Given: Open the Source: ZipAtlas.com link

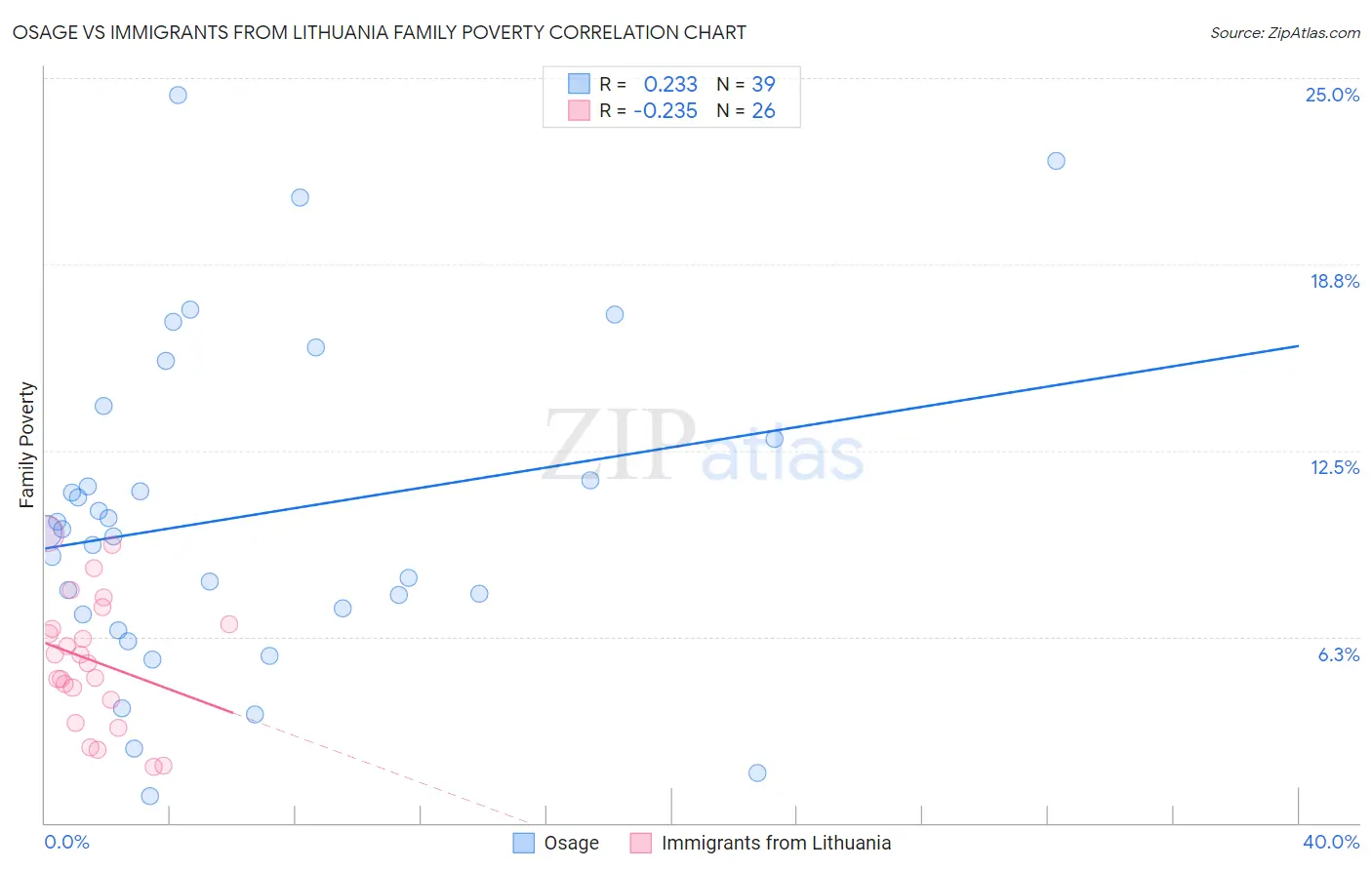Looking at the screenshot, I should [1285, 32].
